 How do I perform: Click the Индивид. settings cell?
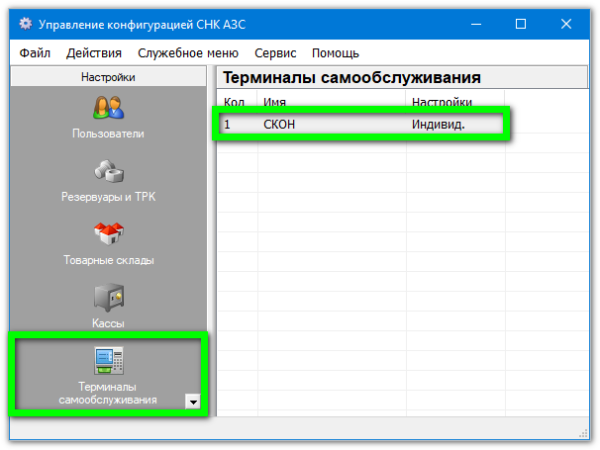point(438,125)
